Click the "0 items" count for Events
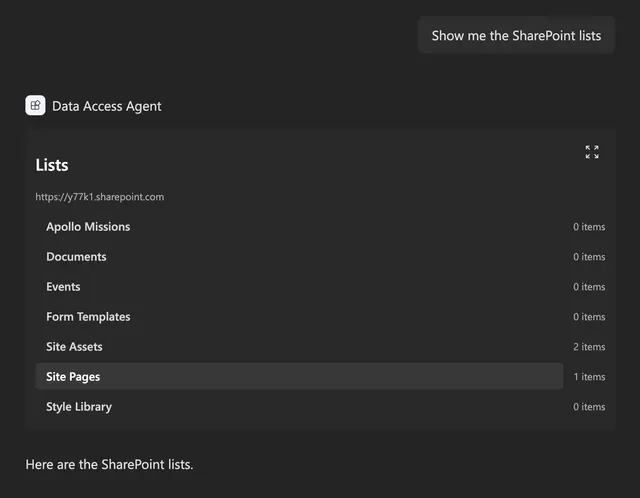Viewport: 640px width, 498px height. pyautogui.click(x=589, y=287)
